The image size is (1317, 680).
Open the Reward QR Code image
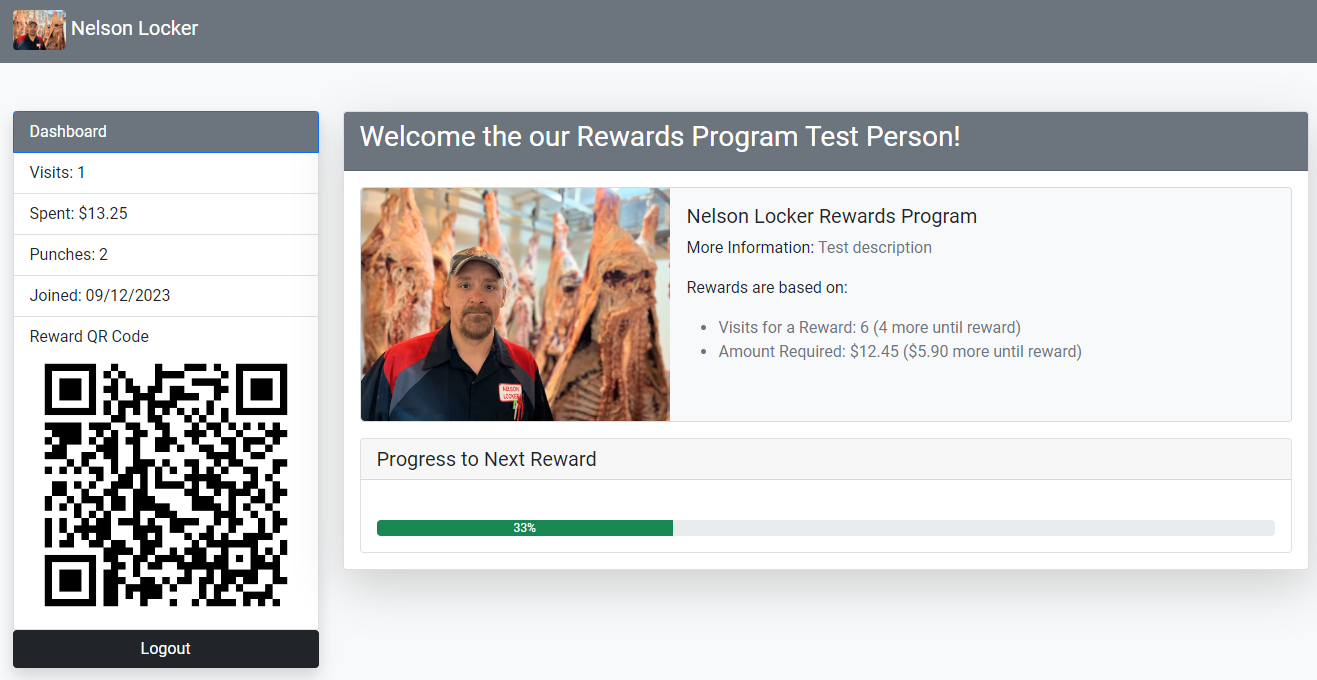[x=166, y=485]
